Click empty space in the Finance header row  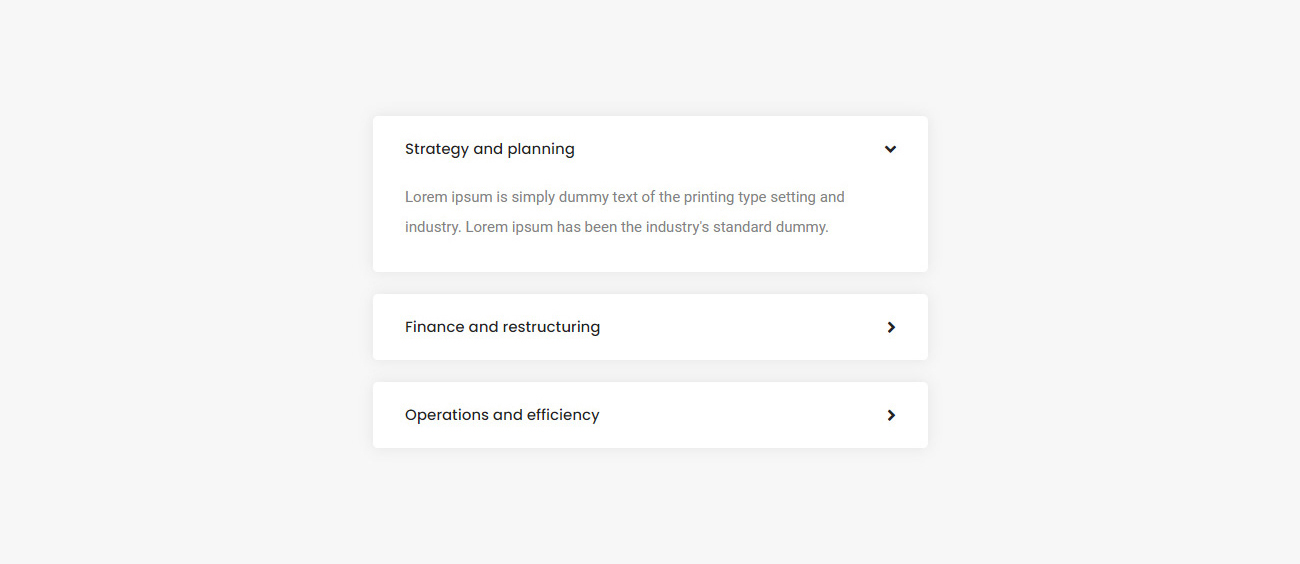tap(740, 327)
